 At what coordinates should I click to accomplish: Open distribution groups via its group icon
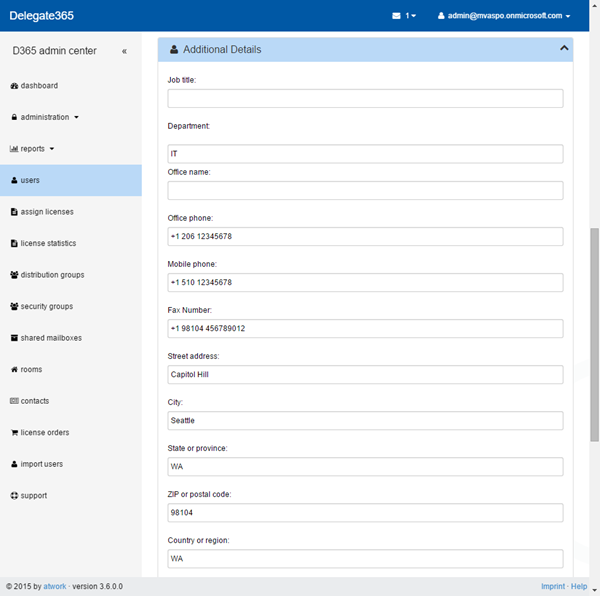(14, 275)
